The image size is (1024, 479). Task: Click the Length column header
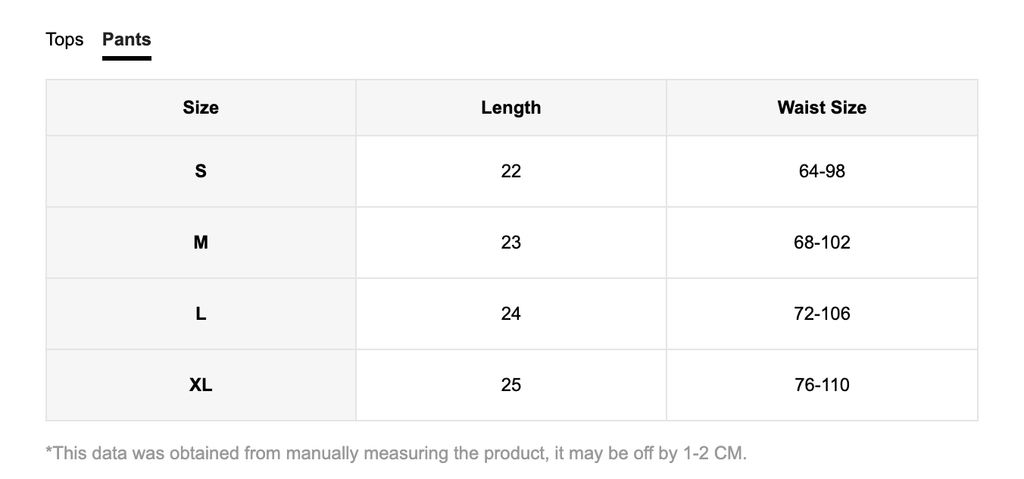[511, 108]
